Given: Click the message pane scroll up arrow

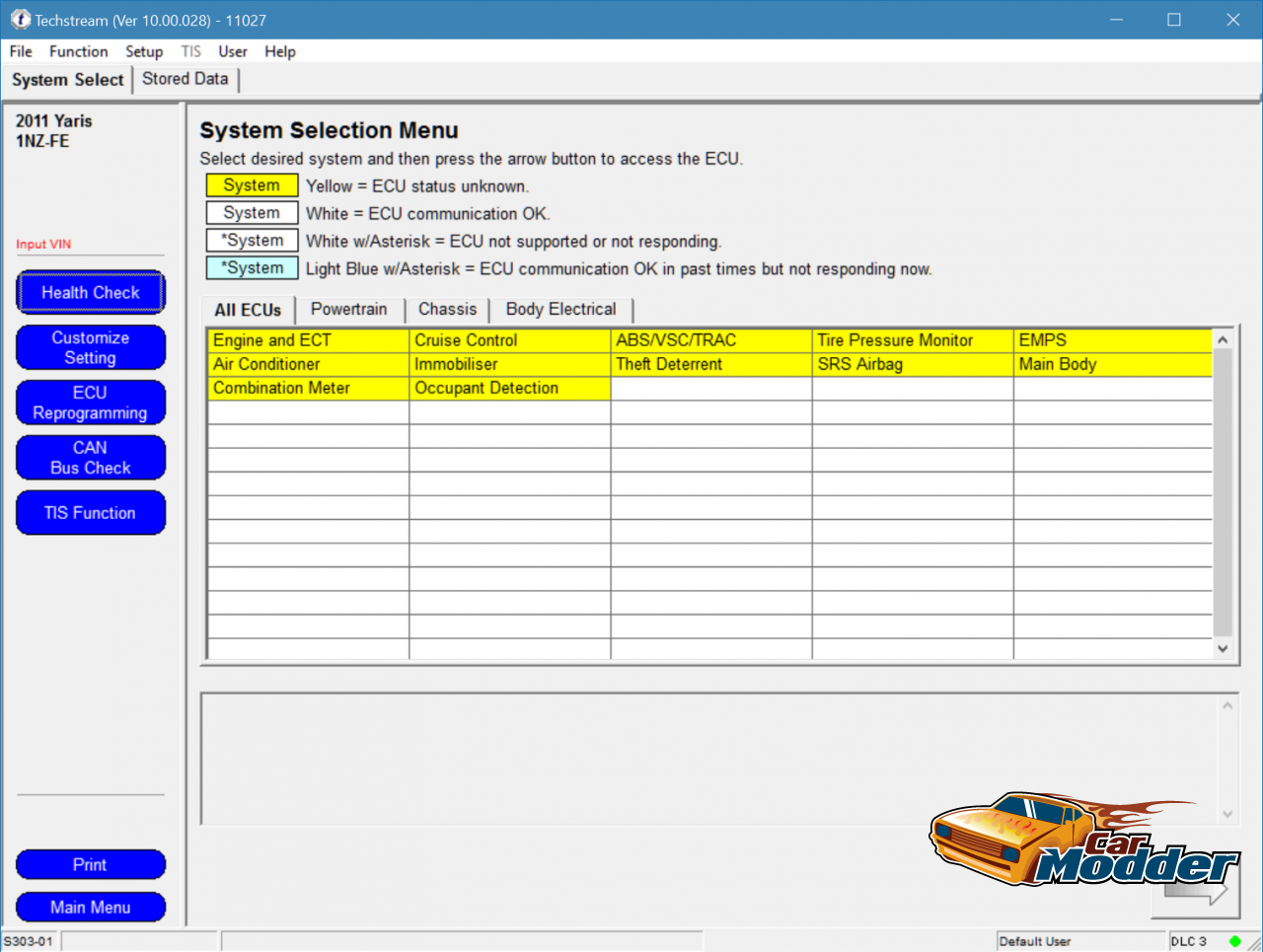Looking at the screenshot, I should [x=1227, y=705].
